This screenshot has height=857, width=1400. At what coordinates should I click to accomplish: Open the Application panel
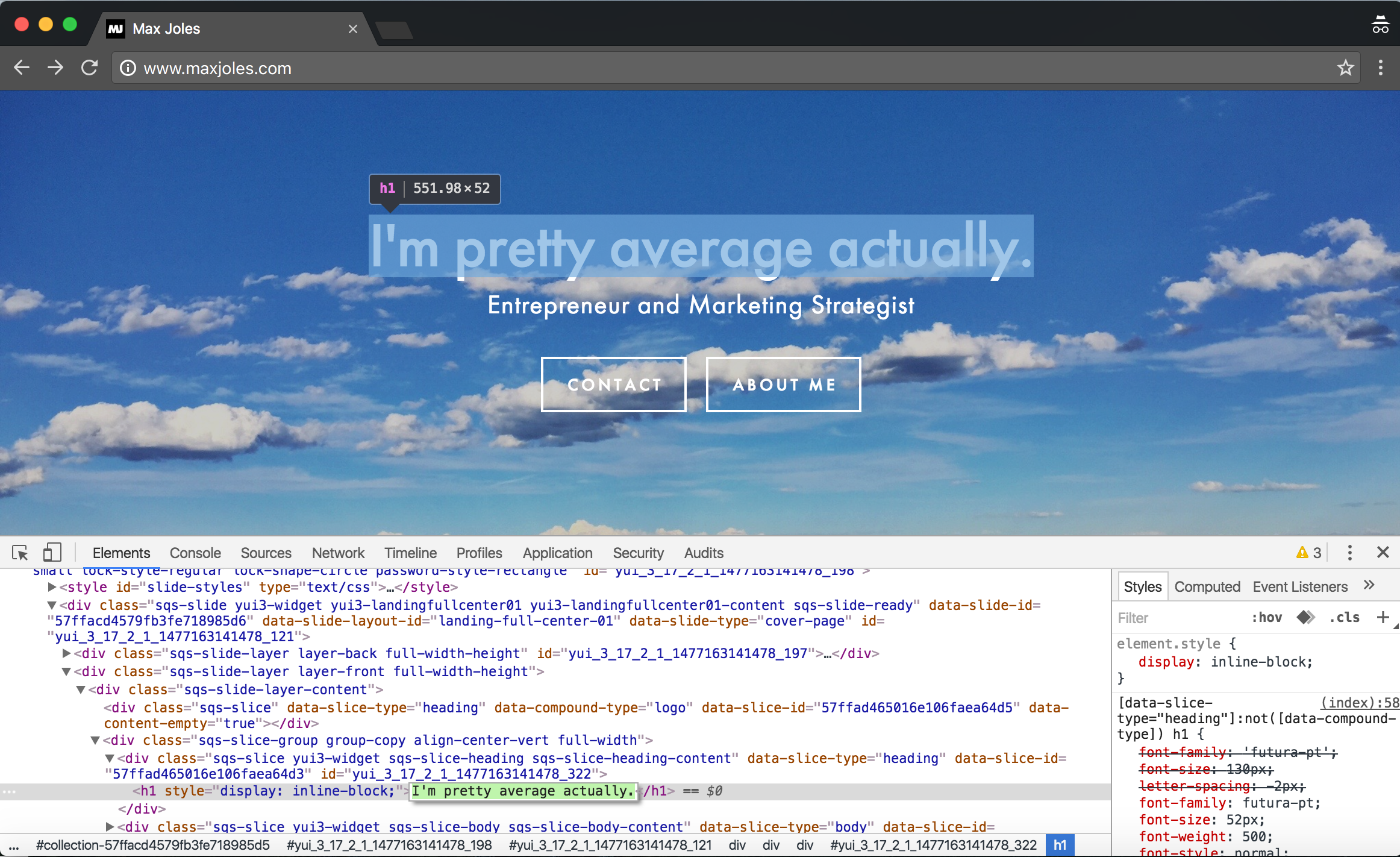pyautogui.click(x=557, y=553)
